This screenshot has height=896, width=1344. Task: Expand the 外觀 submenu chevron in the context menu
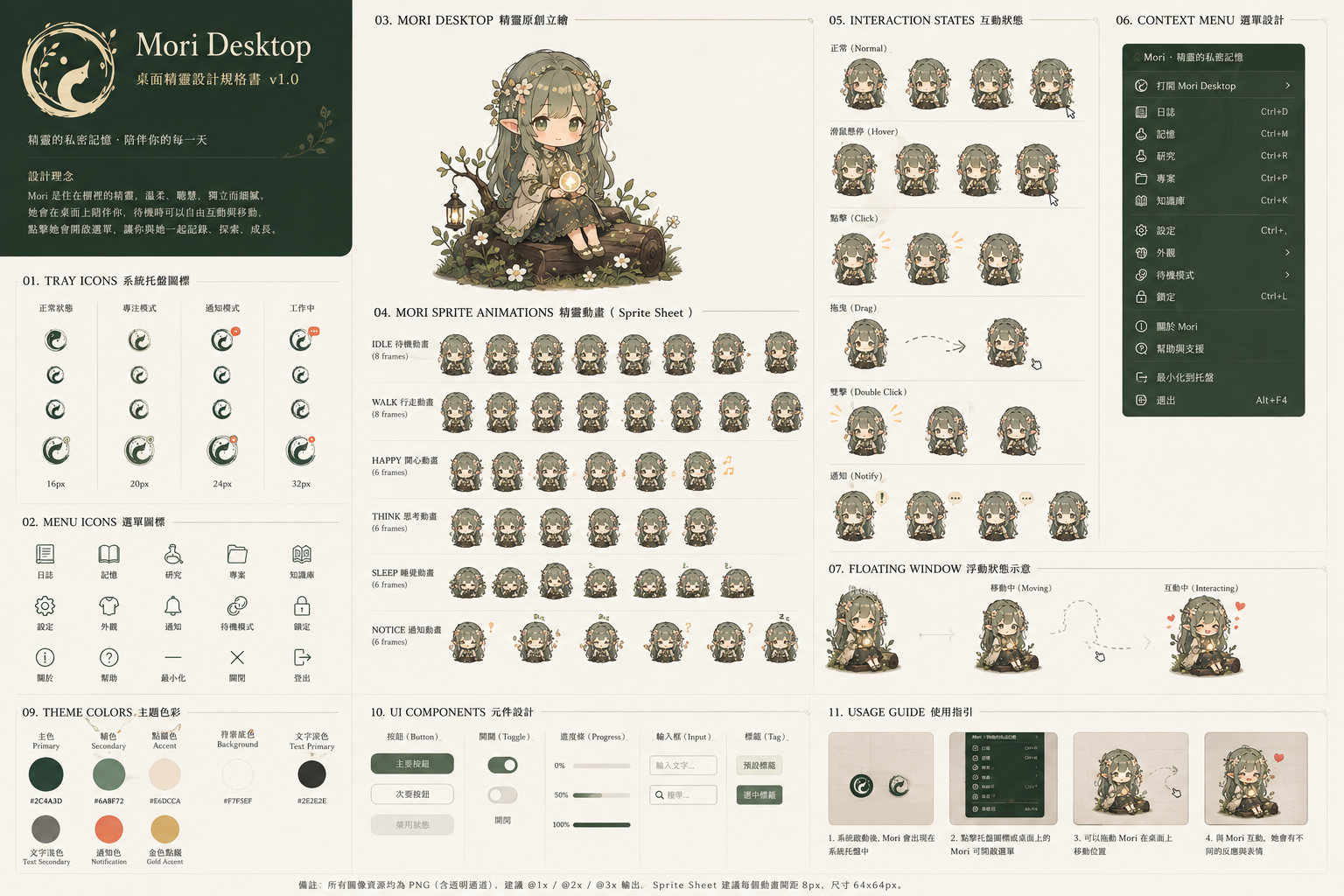tap(1287, 253)
